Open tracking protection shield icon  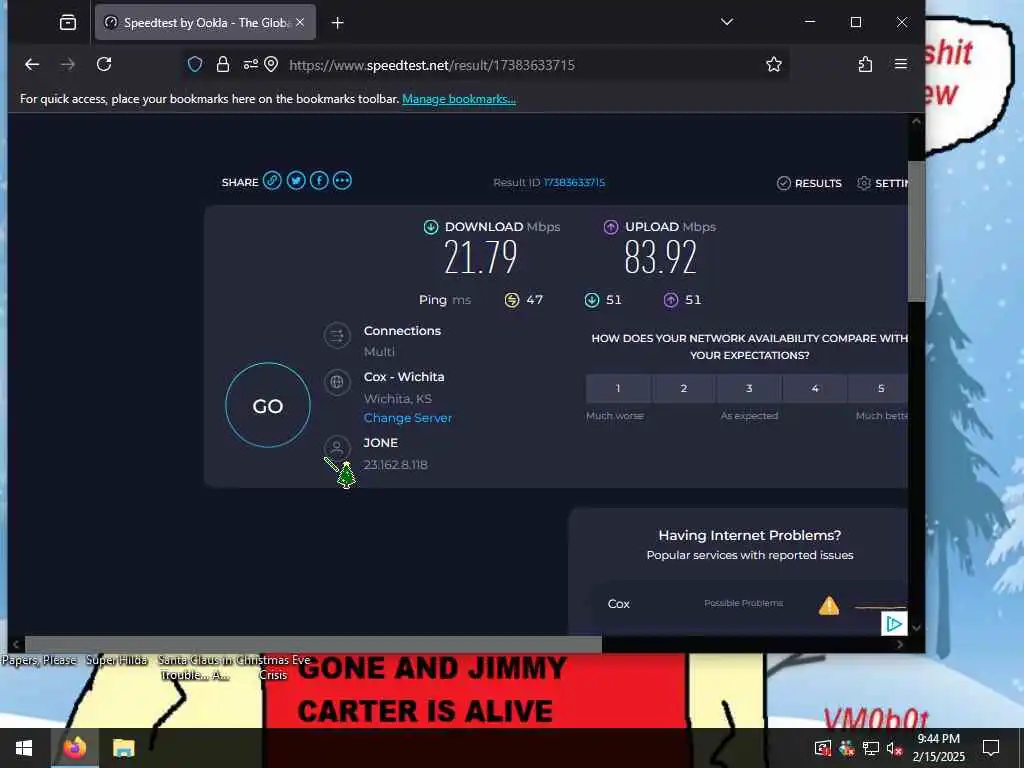coord(195,64)
